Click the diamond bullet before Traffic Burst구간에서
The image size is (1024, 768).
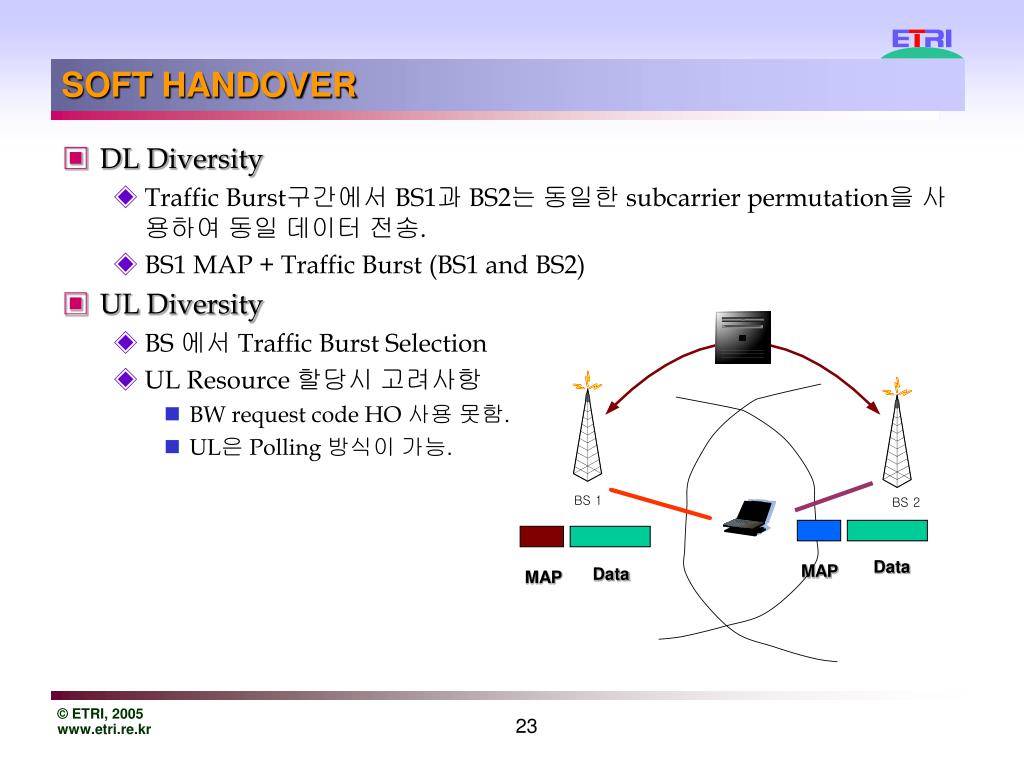[x=125, y=197]
